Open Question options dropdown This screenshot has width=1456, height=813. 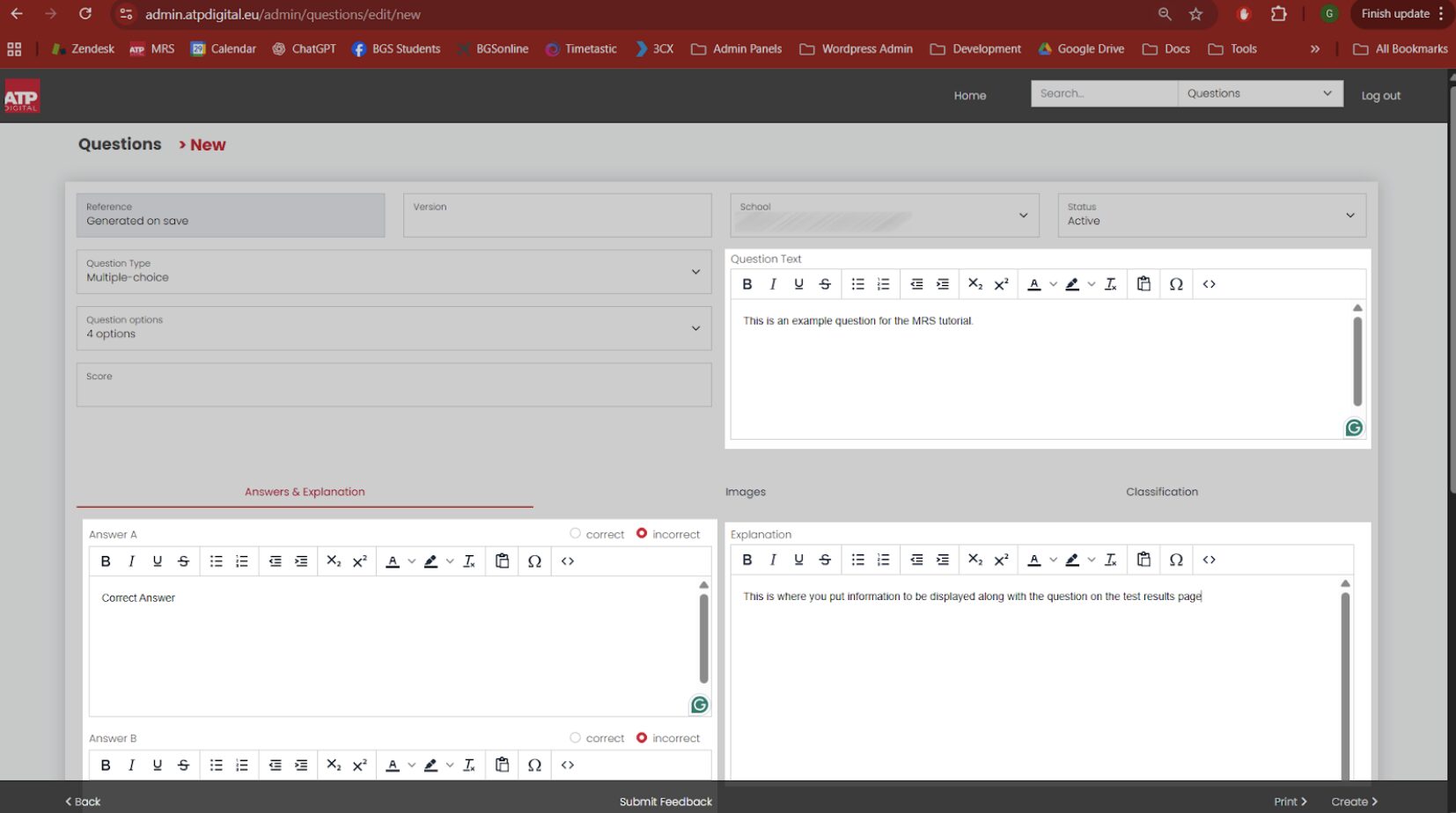(393, 328)
